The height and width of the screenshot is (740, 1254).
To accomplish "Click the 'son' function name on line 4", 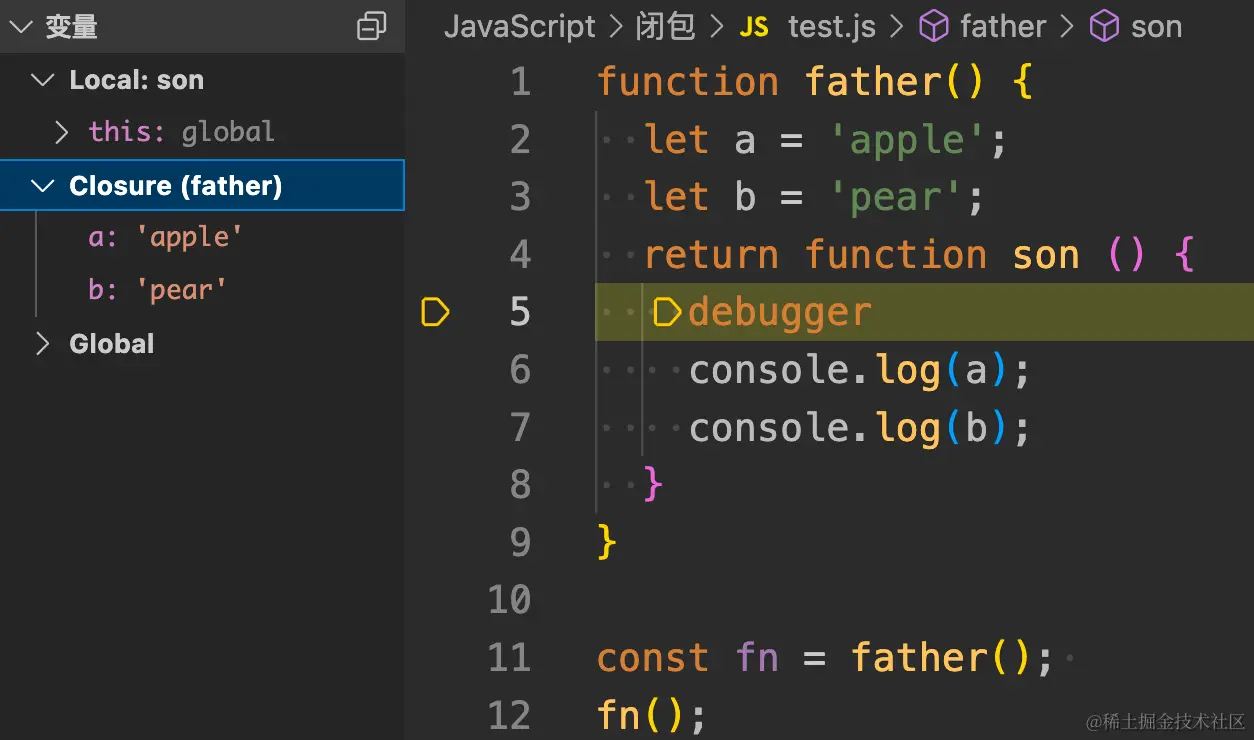I will [1046, 256].
